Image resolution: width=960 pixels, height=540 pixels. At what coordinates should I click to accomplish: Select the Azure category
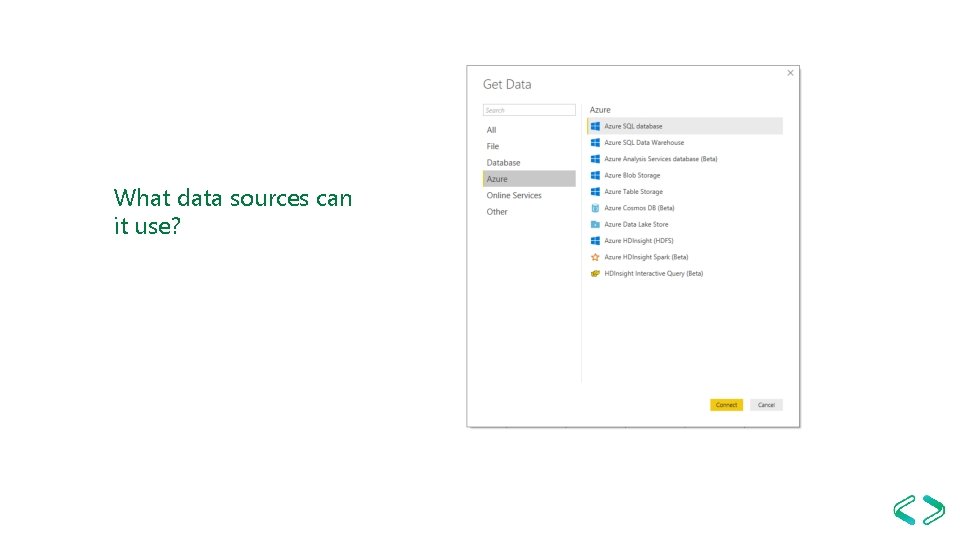coord(529,179)
